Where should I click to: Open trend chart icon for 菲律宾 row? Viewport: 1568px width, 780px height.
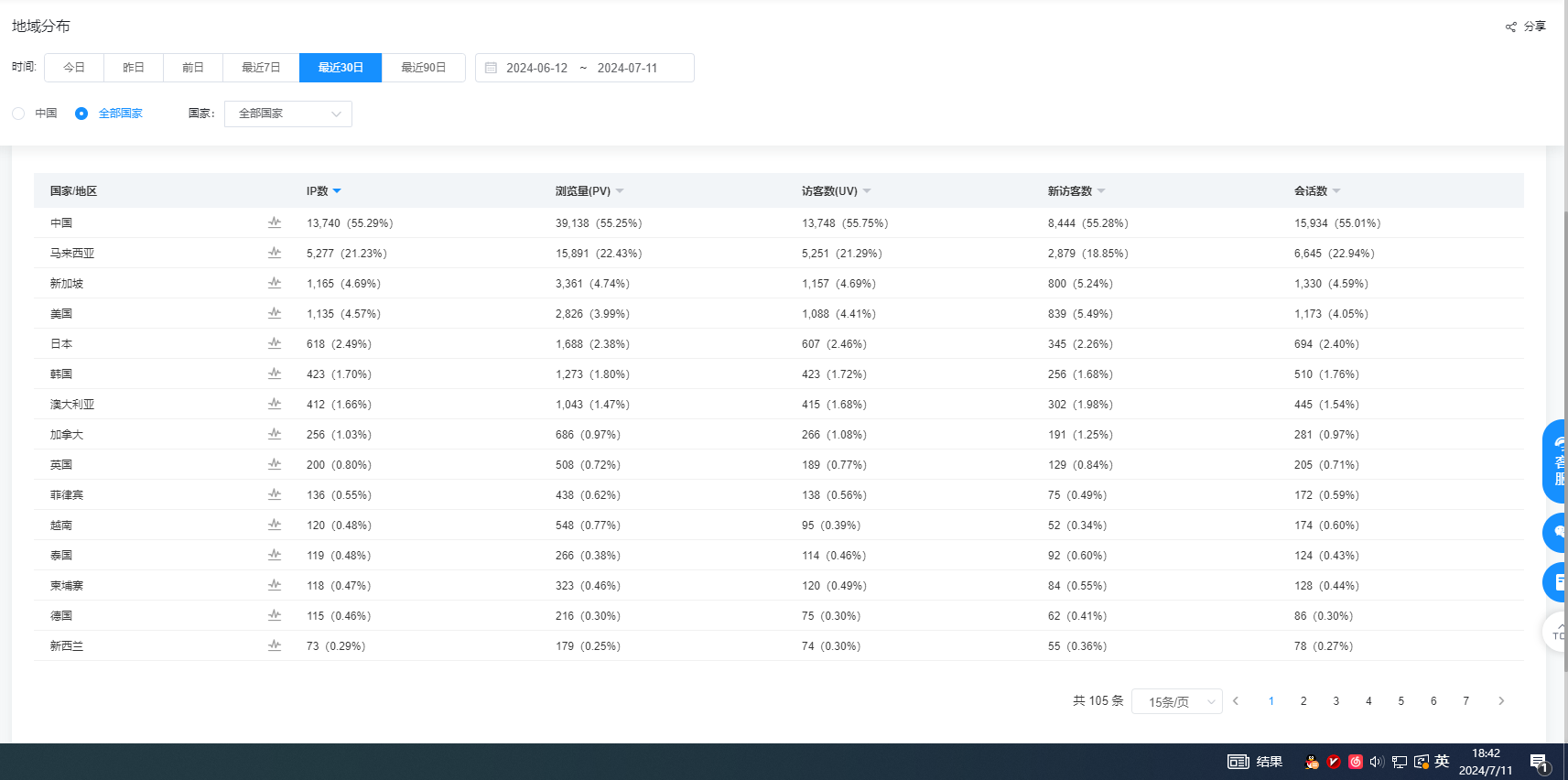(x=275, y=494)
